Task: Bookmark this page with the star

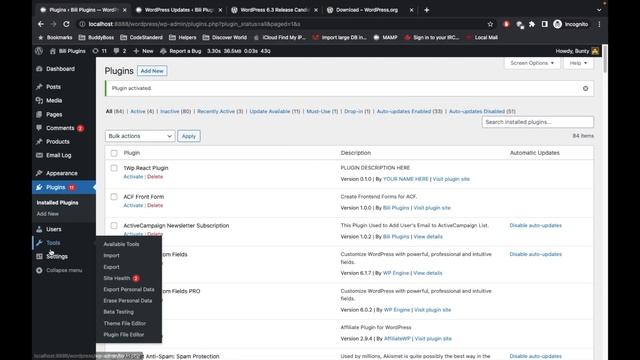Action: click(x=490, y=24)
